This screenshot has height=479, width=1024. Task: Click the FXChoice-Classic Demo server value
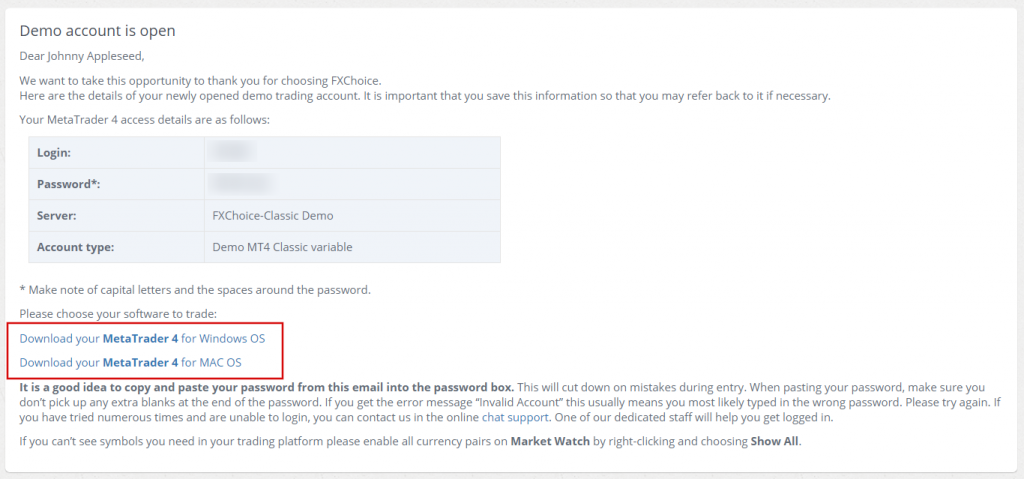273,216
